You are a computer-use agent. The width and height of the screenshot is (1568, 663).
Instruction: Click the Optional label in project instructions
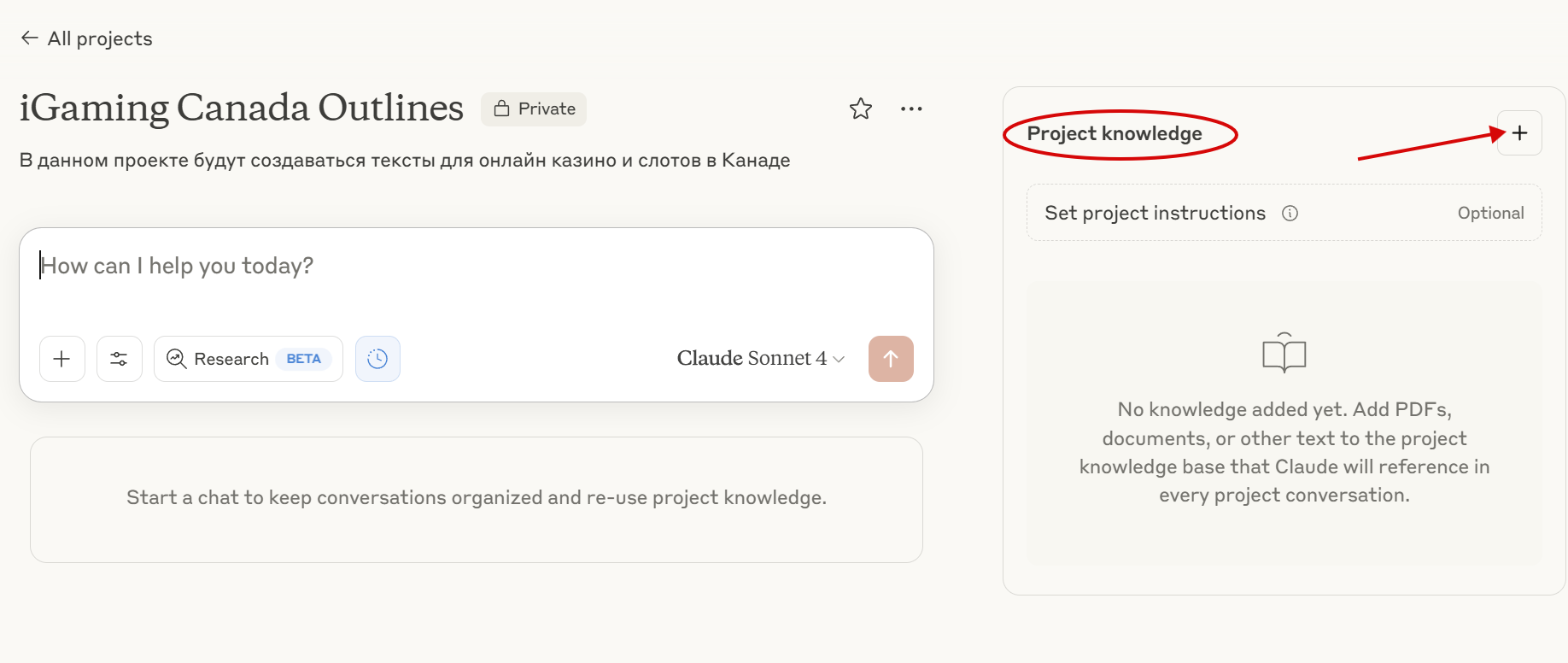(x=1491, y=214)
